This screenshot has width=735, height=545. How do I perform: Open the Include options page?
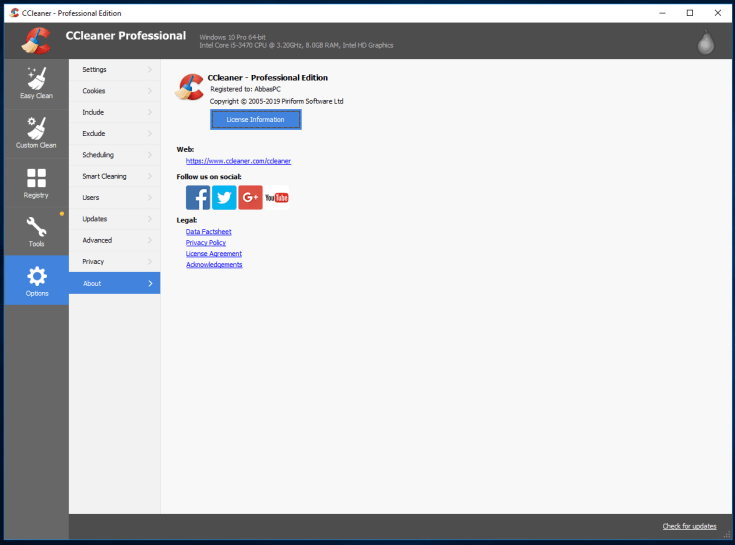pos(114,112)
